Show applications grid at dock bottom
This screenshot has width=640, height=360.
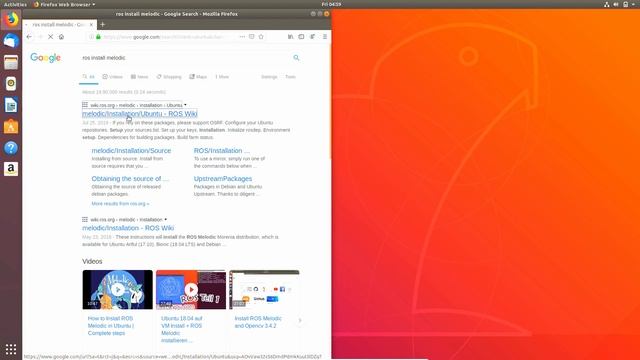tap(11, 349)
